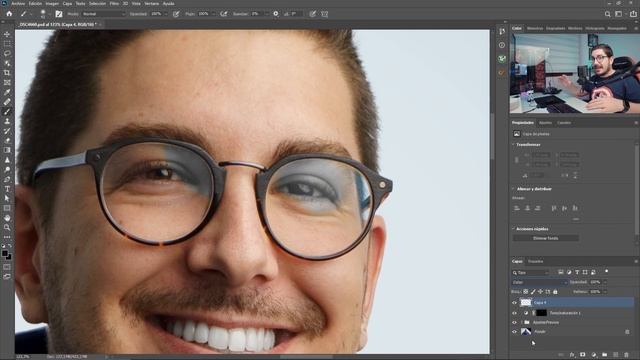The height and width of the screenshot is (360, 640).
Task: Toggle the layer filter on/off switch
Action: point(607,271)
